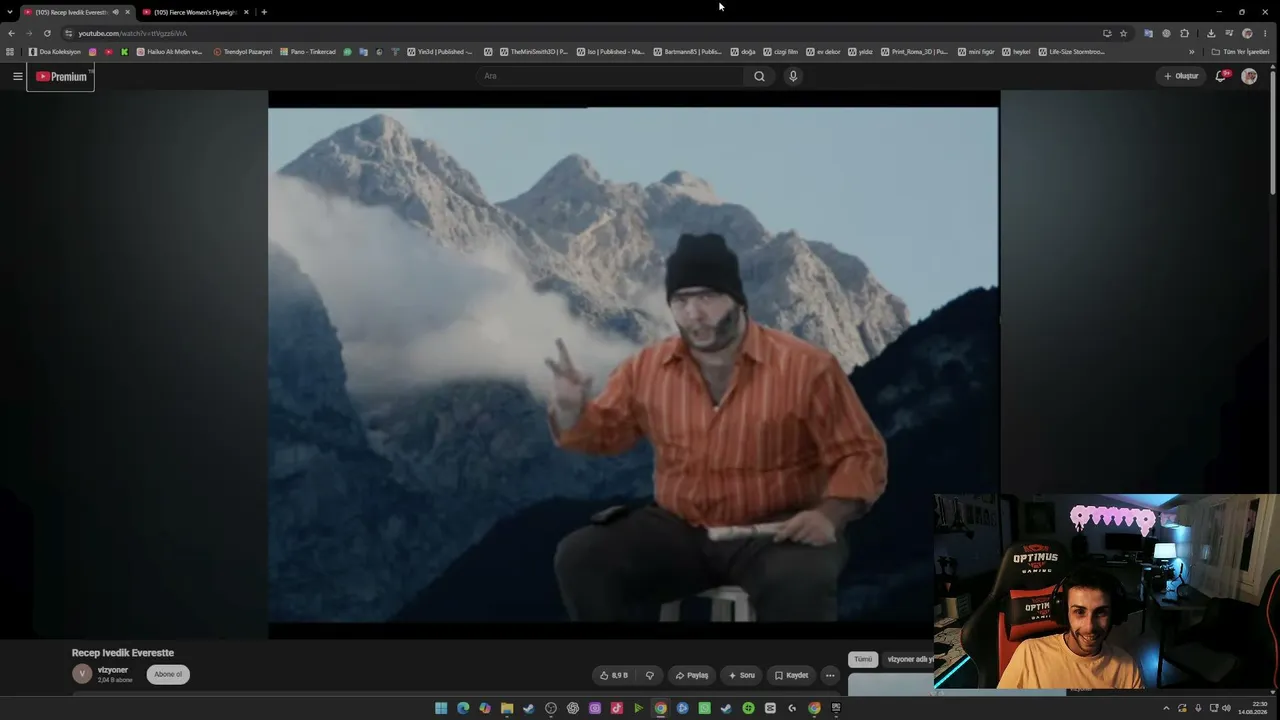Select the Tümü filter chip
This screenshot has height=720, width=1280.
tap(863, 659)
